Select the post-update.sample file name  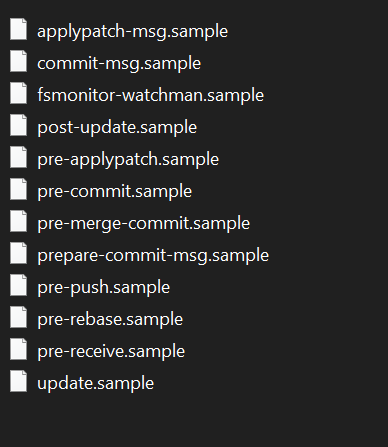point(117,128)
